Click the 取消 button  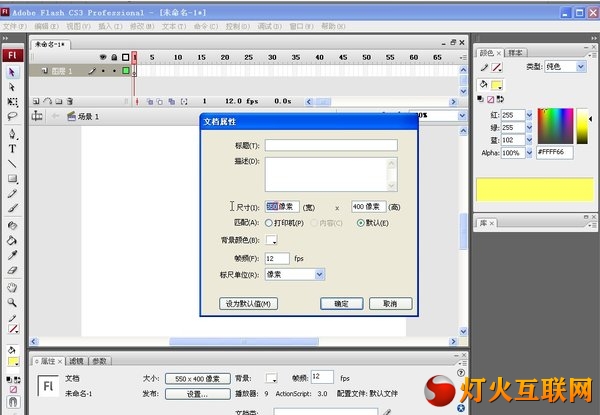(390, 304)
